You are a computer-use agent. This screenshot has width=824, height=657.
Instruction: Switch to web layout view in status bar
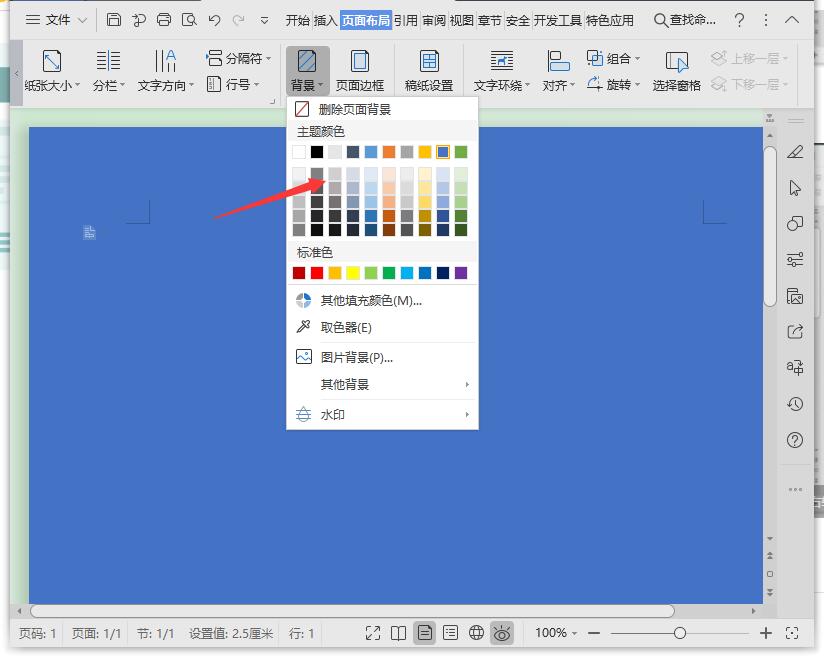point(477,633)
